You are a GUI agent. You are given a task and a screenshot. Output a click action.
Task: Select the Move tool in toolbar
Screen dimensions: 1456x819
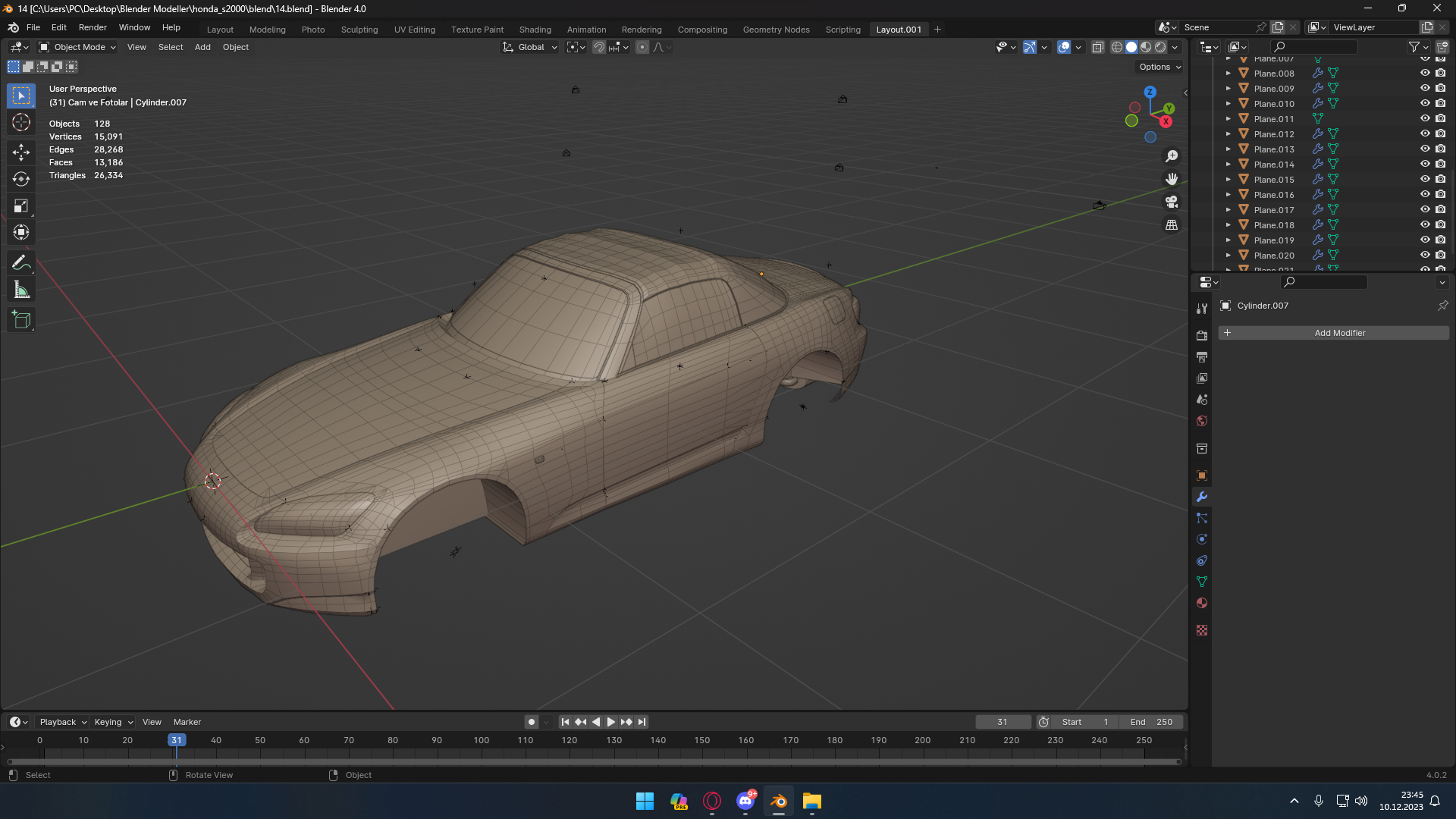tap(21, 152)
